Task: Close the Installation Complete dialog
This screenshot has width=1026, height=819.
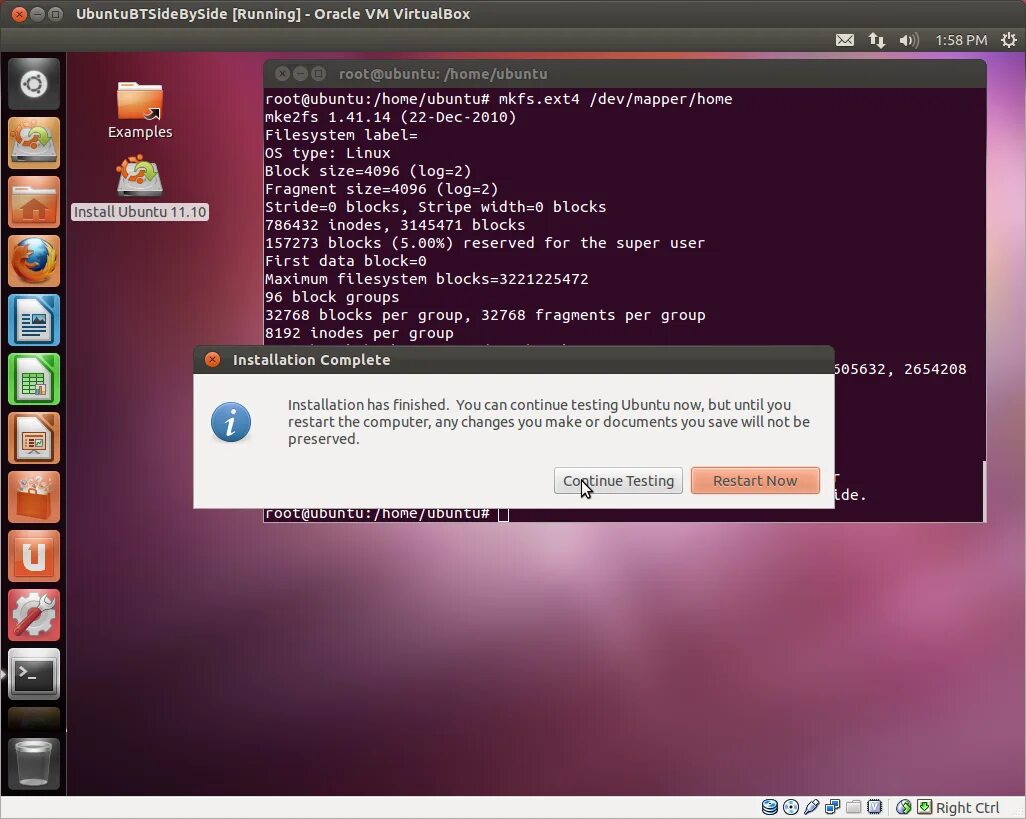Action: (x=212, y=360)
